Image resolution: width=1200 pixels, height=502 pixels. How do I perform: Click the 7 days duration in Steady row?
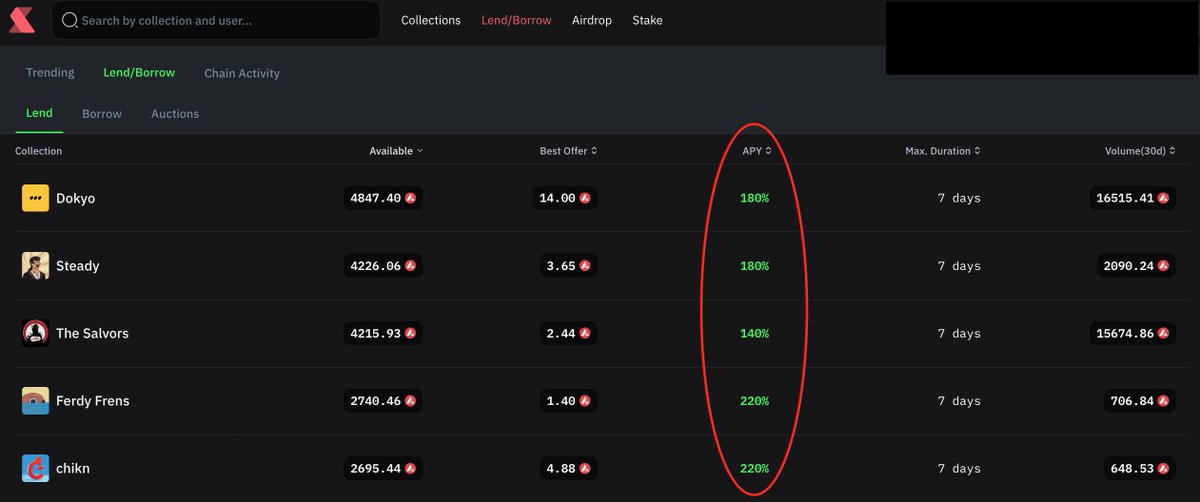click(959, 266)
